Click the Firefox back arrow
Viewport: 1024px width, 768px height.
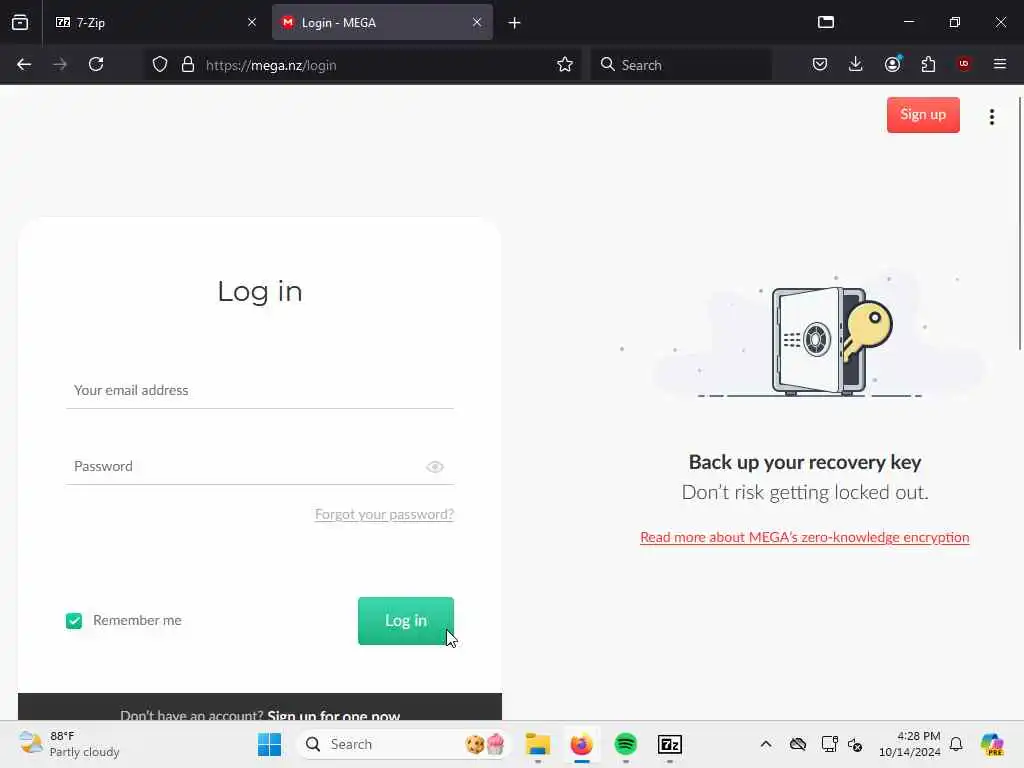coord(24,65)
